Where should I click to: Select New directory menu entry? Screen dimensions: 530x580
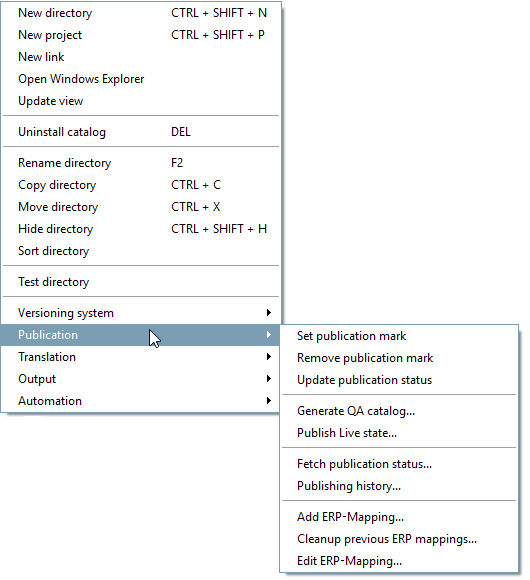coord(141,13)
